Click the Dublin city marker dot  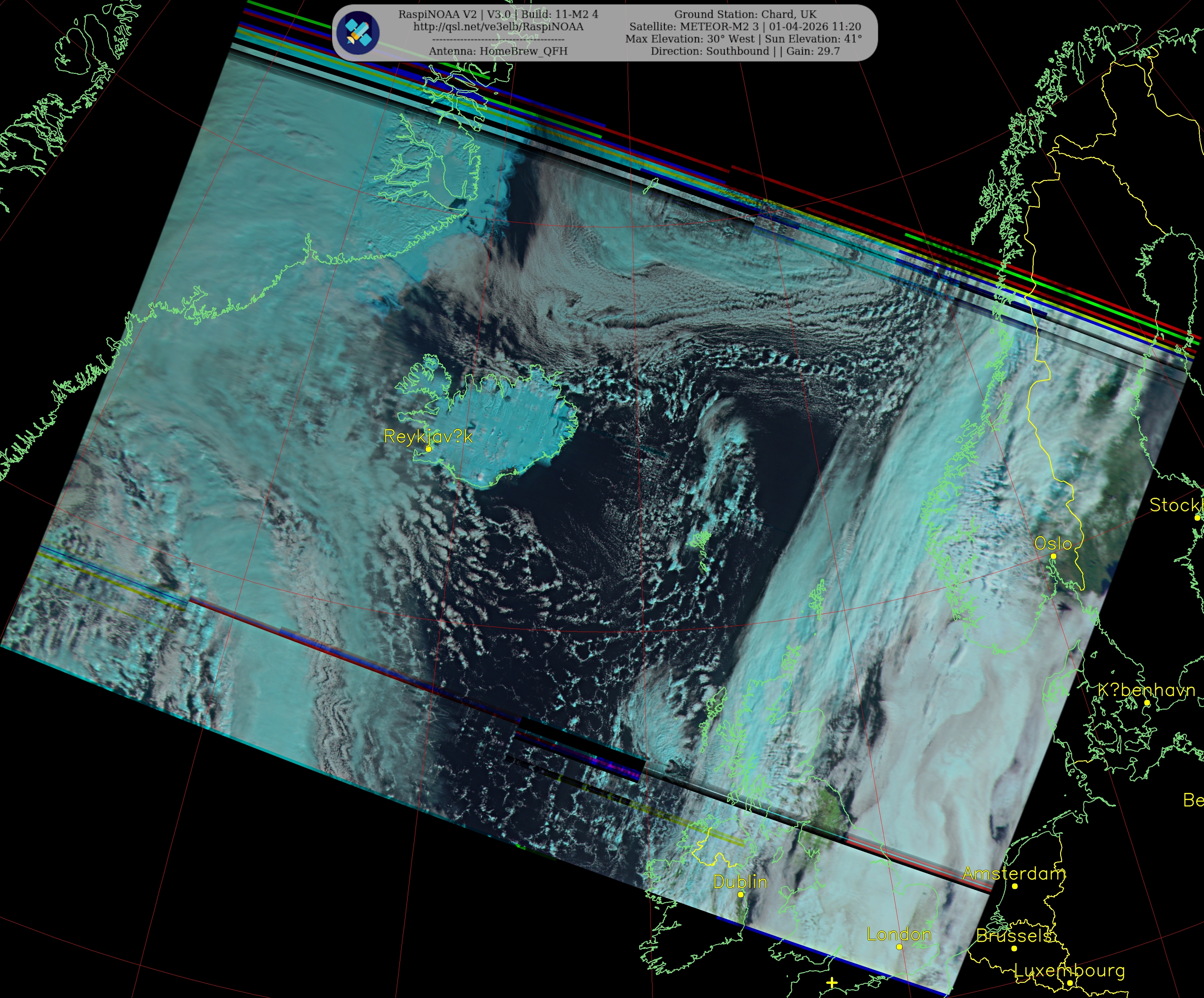[740, 894]
